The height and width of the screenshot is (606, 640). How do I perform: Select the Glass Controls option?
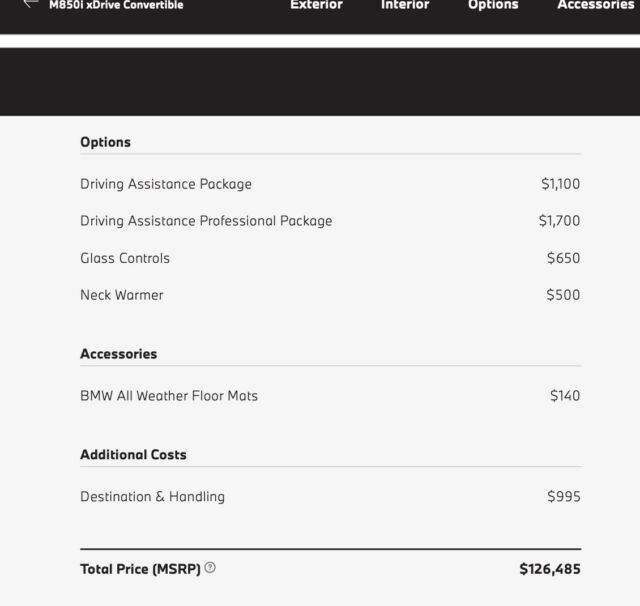point(125,258)
